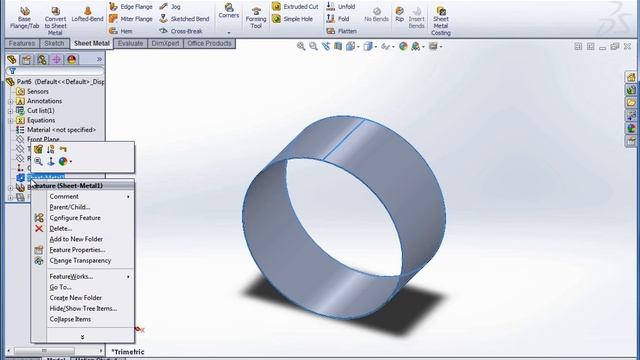The width and height of the screenshot is (640, 360).
Task: Open the Corners dropdown
Action: (x=229, y=33)
